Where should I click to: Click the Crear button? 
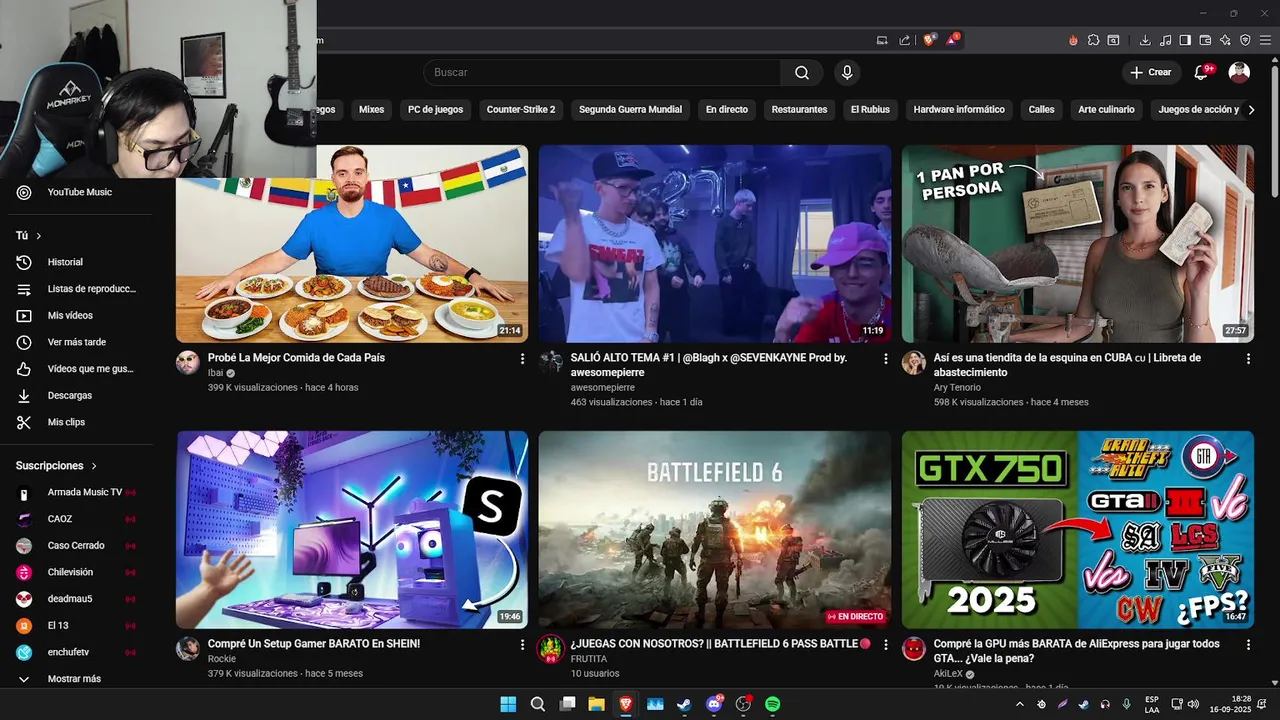(x=1151, y=72)
